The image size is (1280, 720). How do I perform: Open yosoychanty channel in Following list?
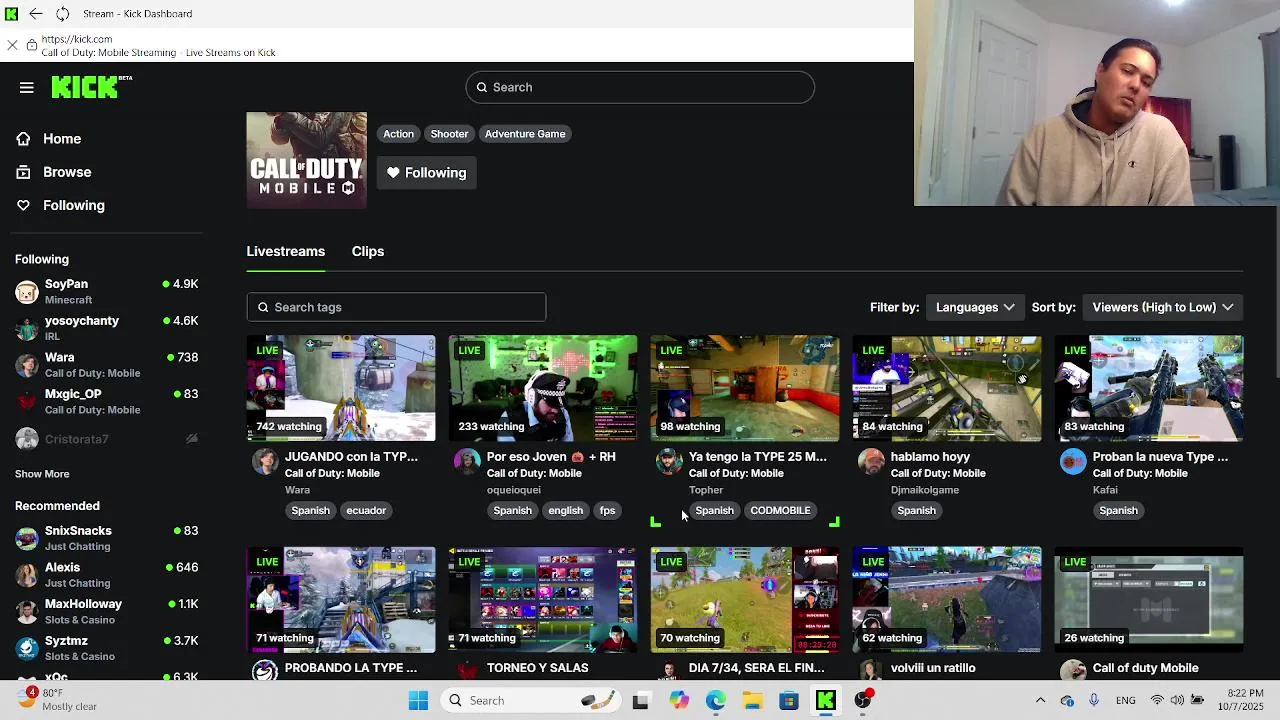pyautogui.click(x=106, y=328)
